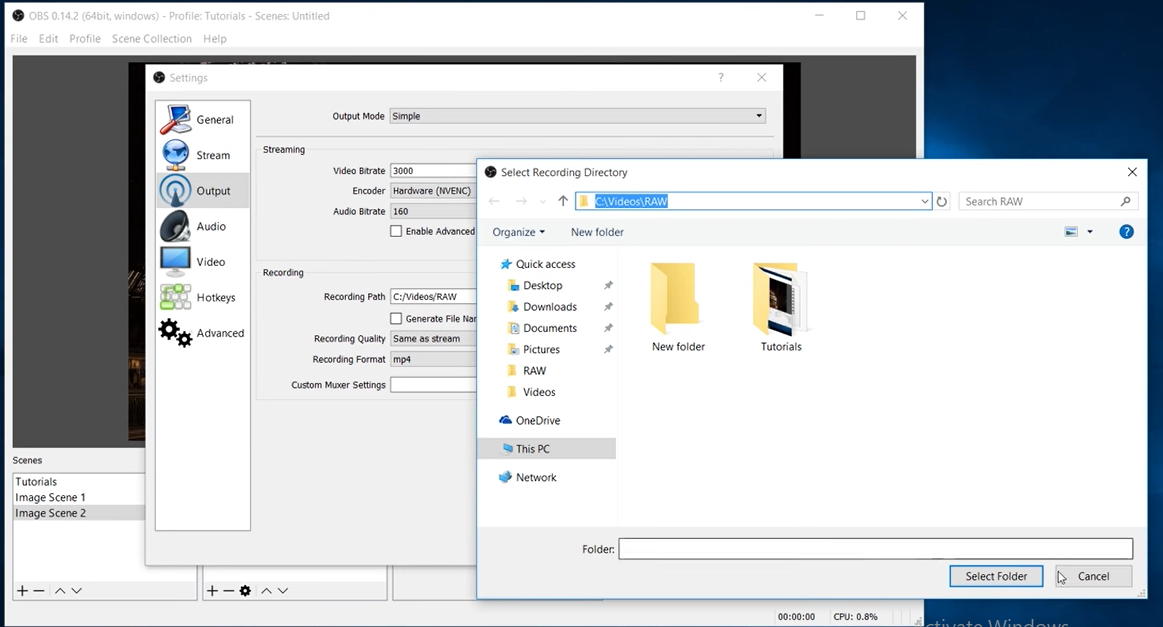Uncheck the Enable Advanced checkbox
1163x627 pixels.
point(396,231)
